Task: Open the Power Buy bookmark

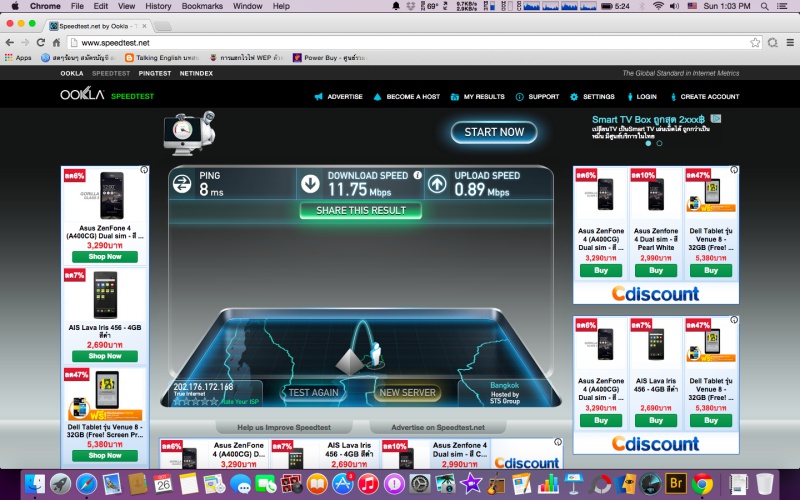Action: (x=330, y=58)
